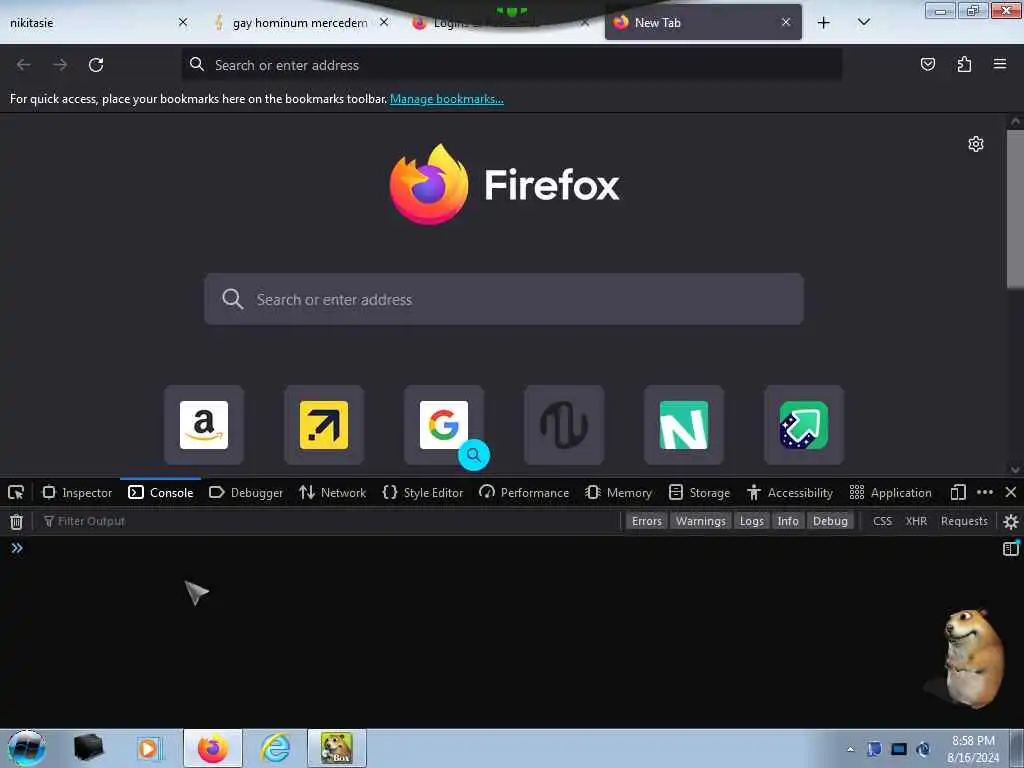Toggle responsive design mode icon
The width and height of the screenshot is (1024, 768).
coord(958,492)
